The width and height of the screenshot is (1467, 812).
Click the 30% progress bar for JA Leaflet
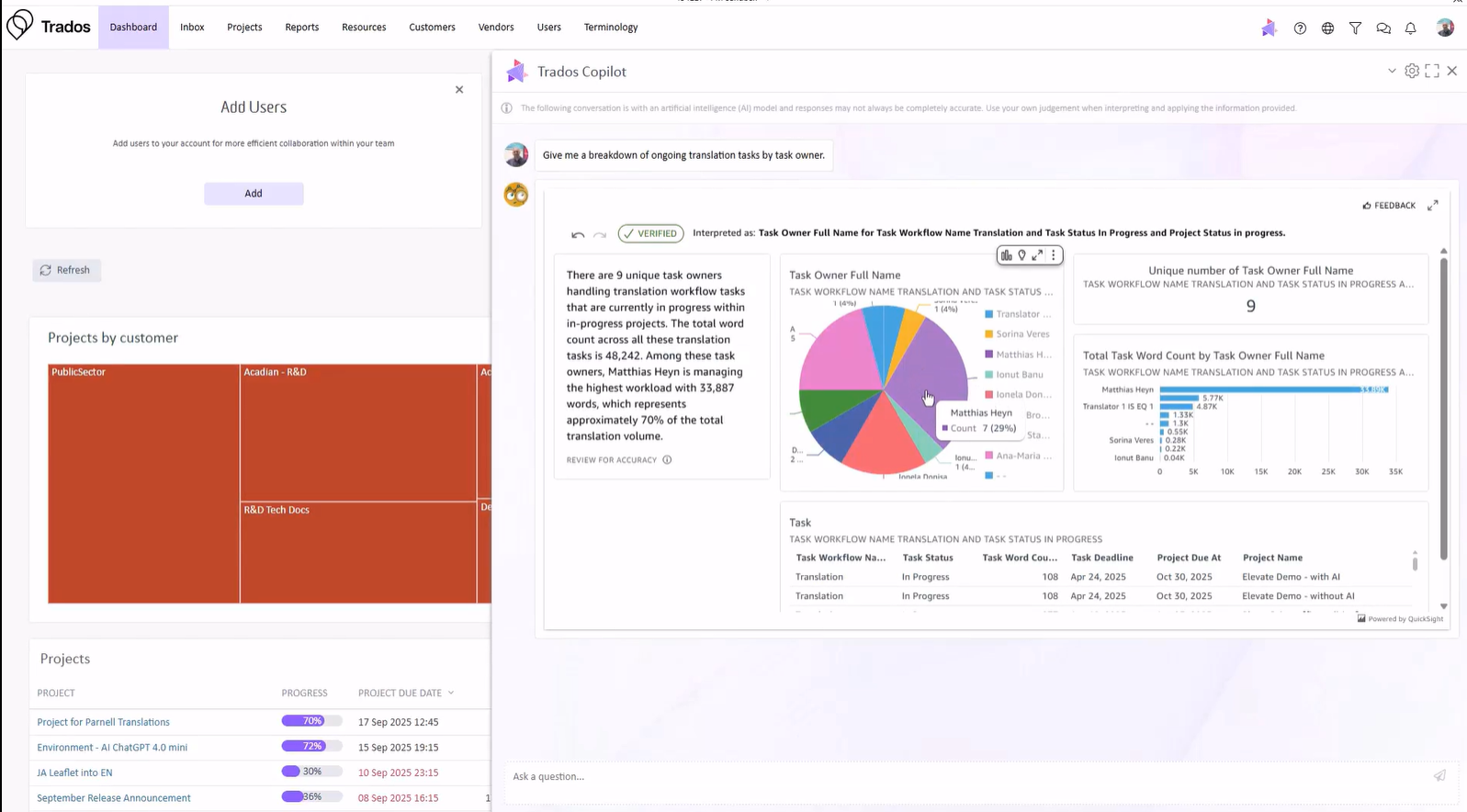click(x=311, y=772)
